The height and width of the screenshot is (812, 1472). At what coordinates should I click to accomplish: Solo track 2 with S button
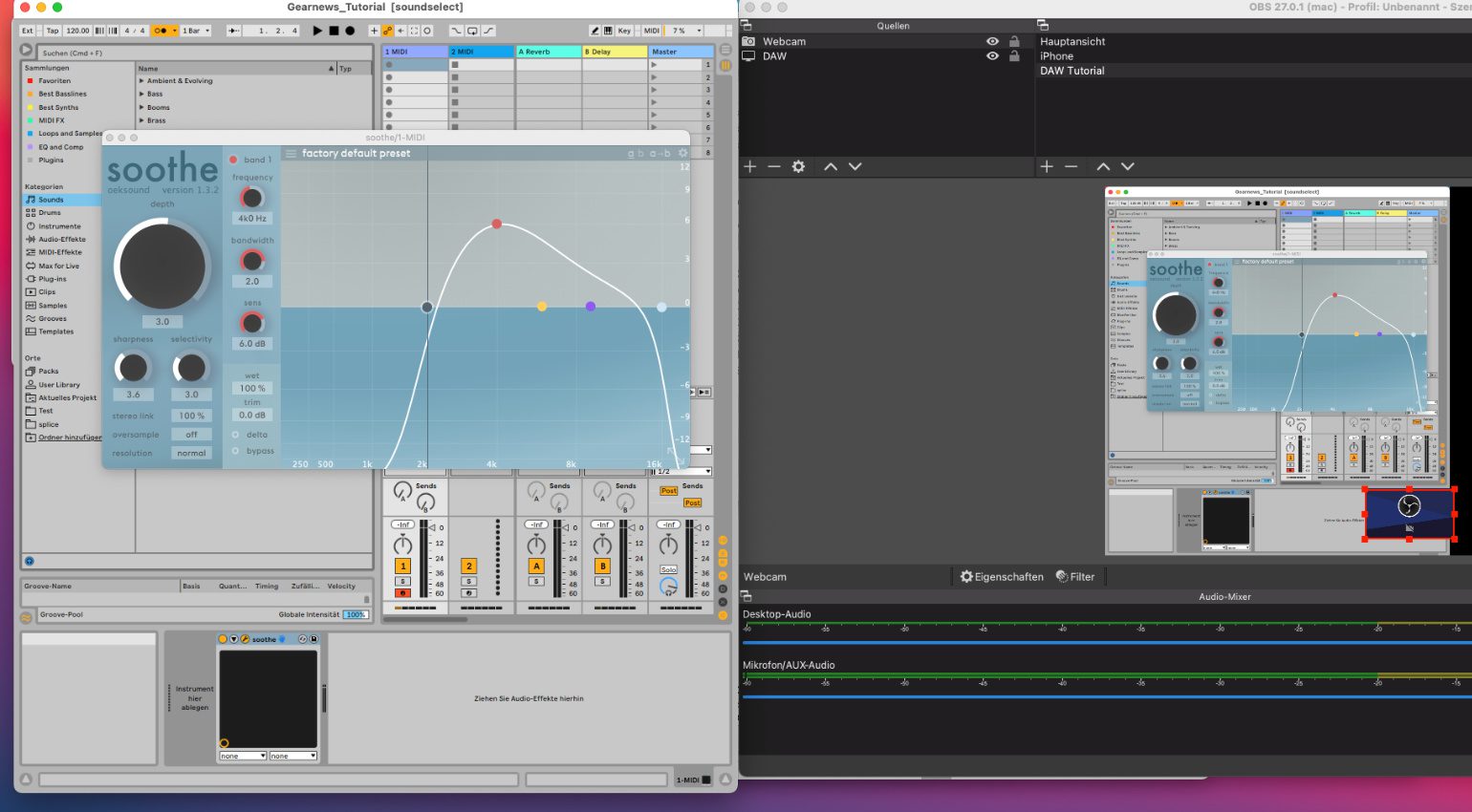(x=468, y=581)
